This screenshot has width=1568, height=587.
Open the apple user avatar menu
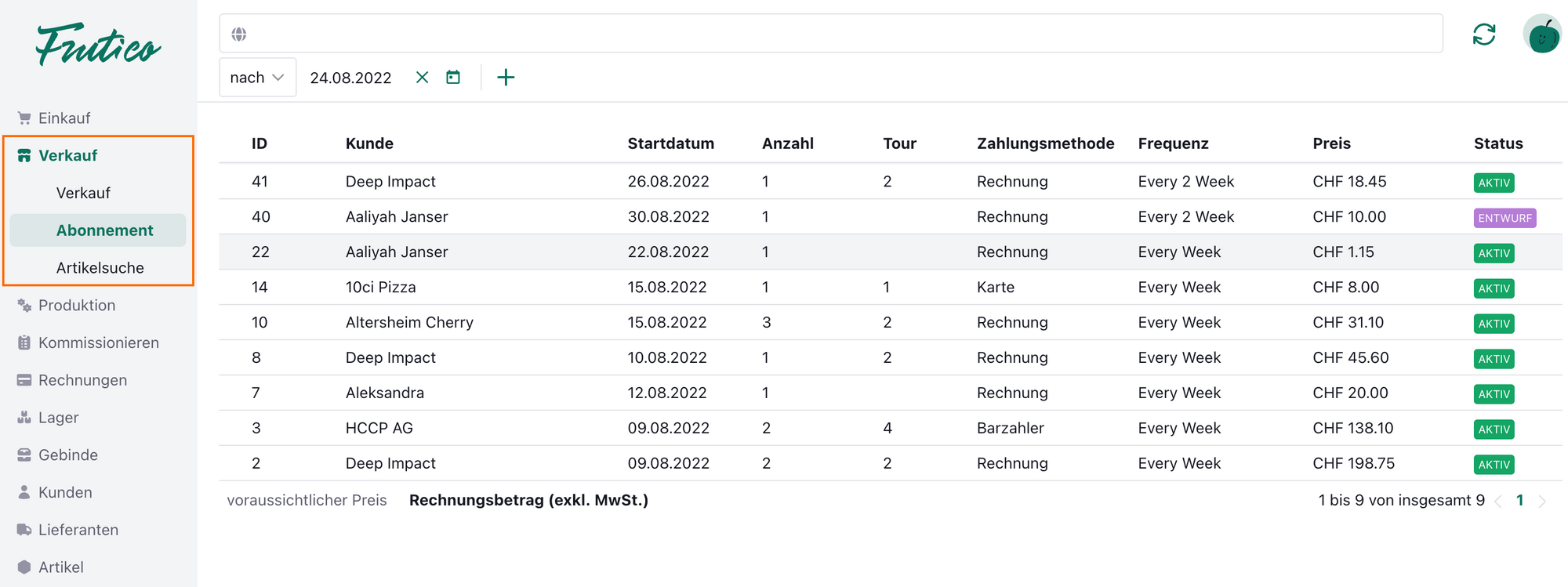pos(1541,34)
